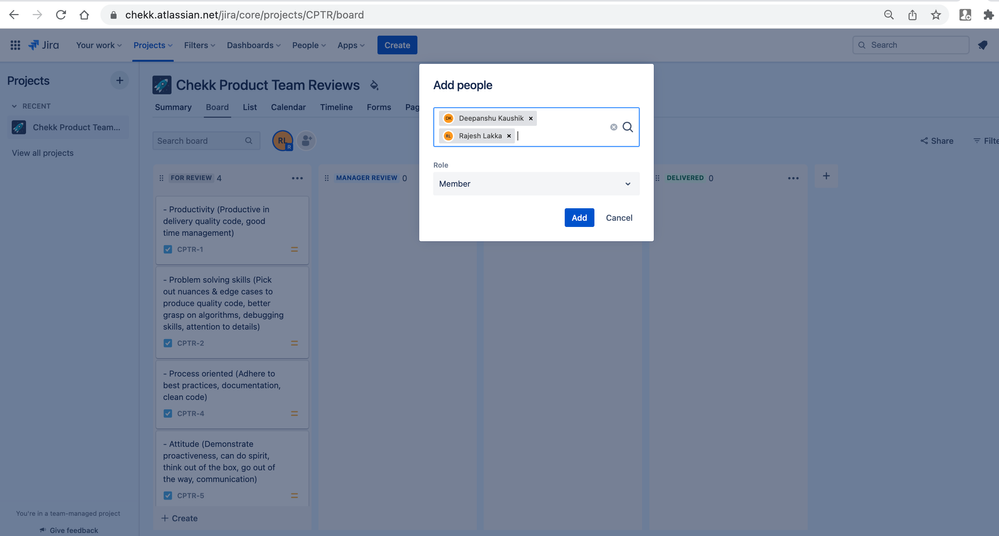Click the Add button in dialog
Viewport: 999px width, 536px height.
[579, 218]
